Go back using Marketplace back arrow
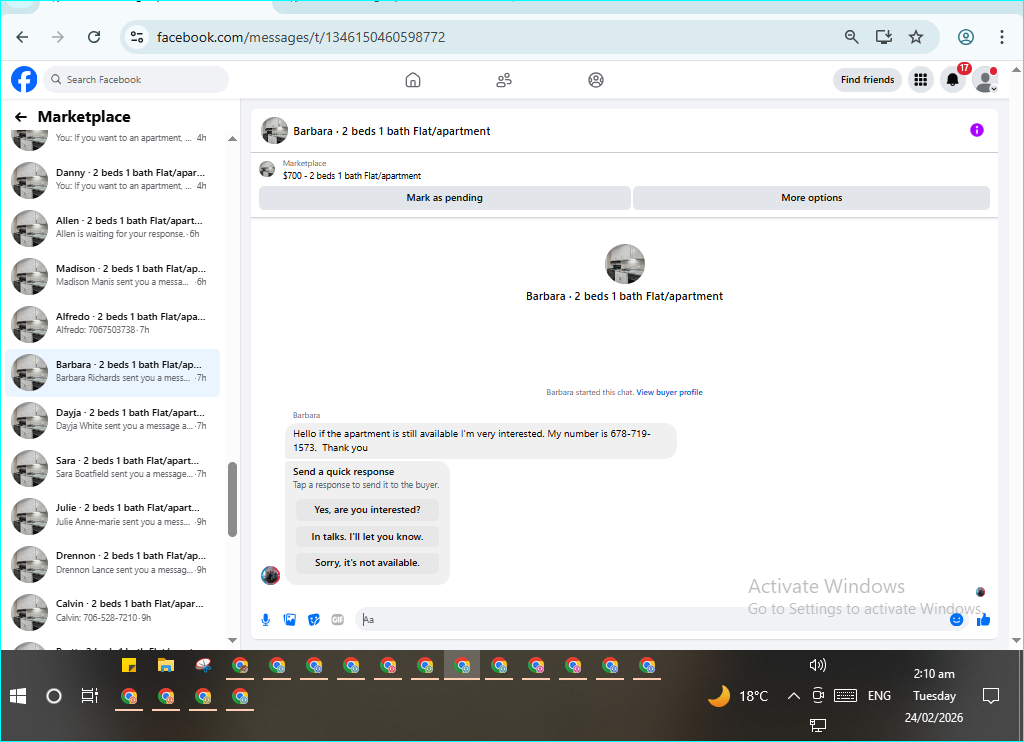1024x742 pixels. click(x=21, y=117)
